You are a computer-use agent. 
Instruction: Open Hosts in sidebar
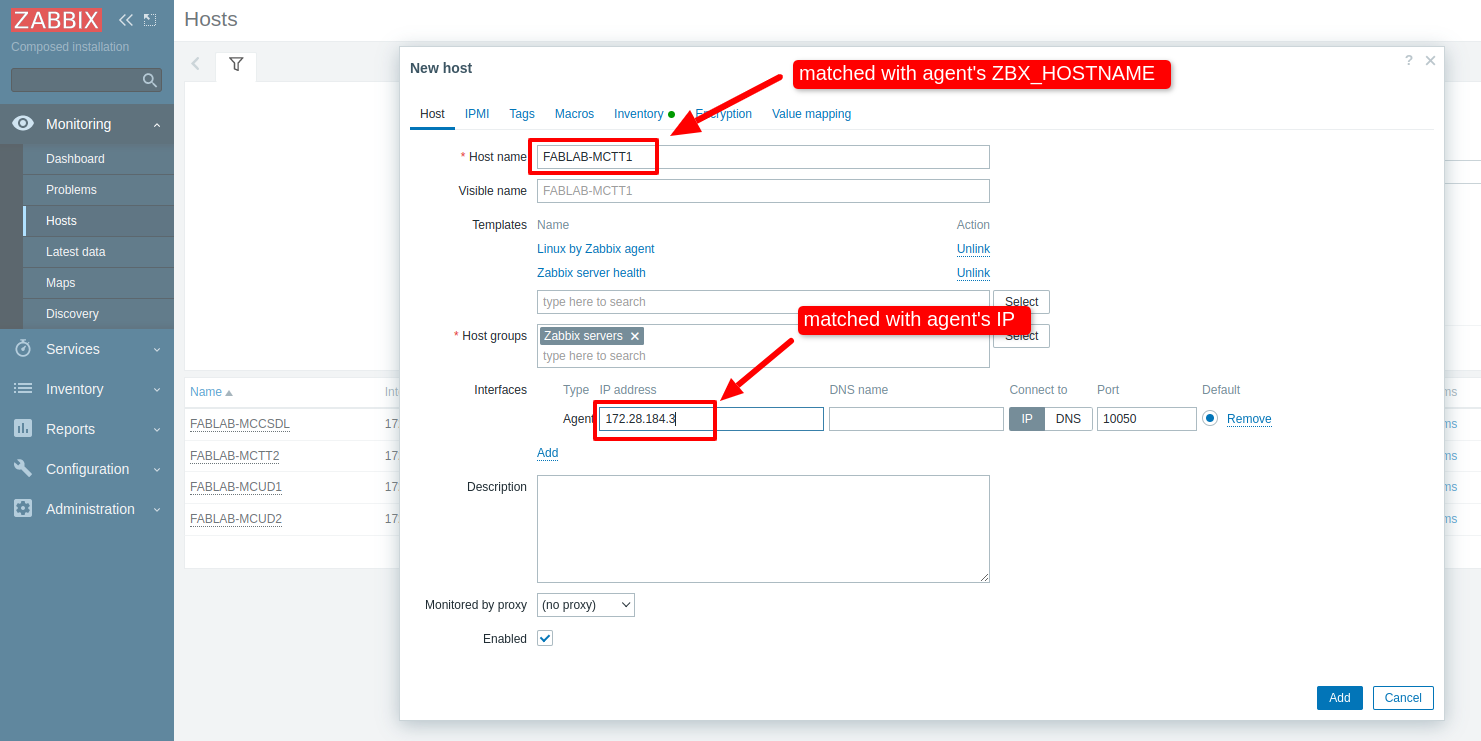pyautogui.click(x=98, y=221)
